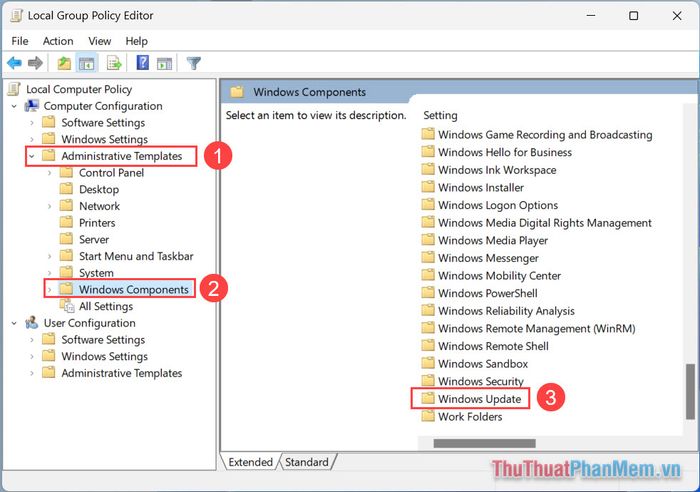Expand the Windows Components tree node arrow
The image size is (700, 492).
50,290
